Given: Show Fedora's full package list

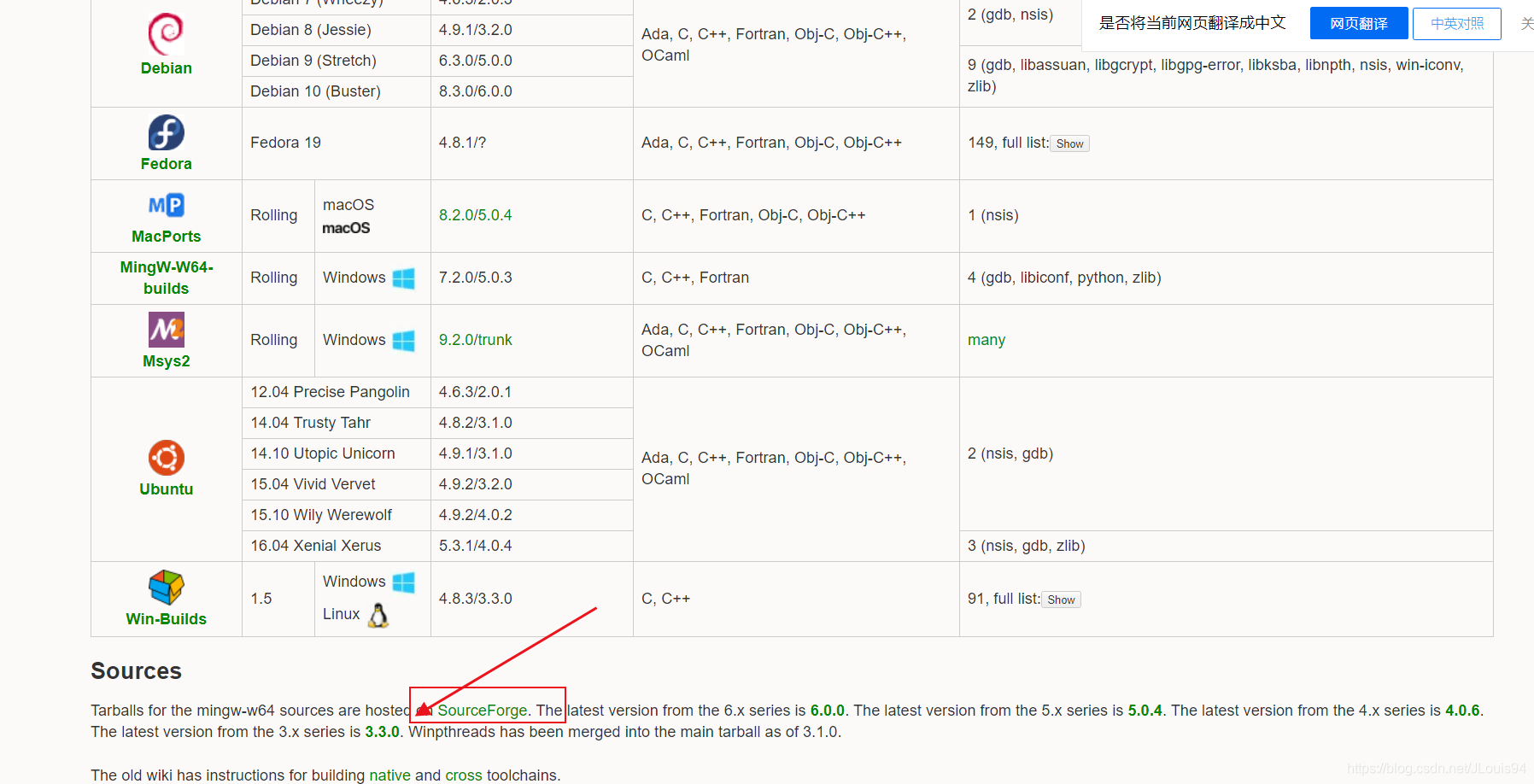Looking at the screenshot, I should 1069,143.
